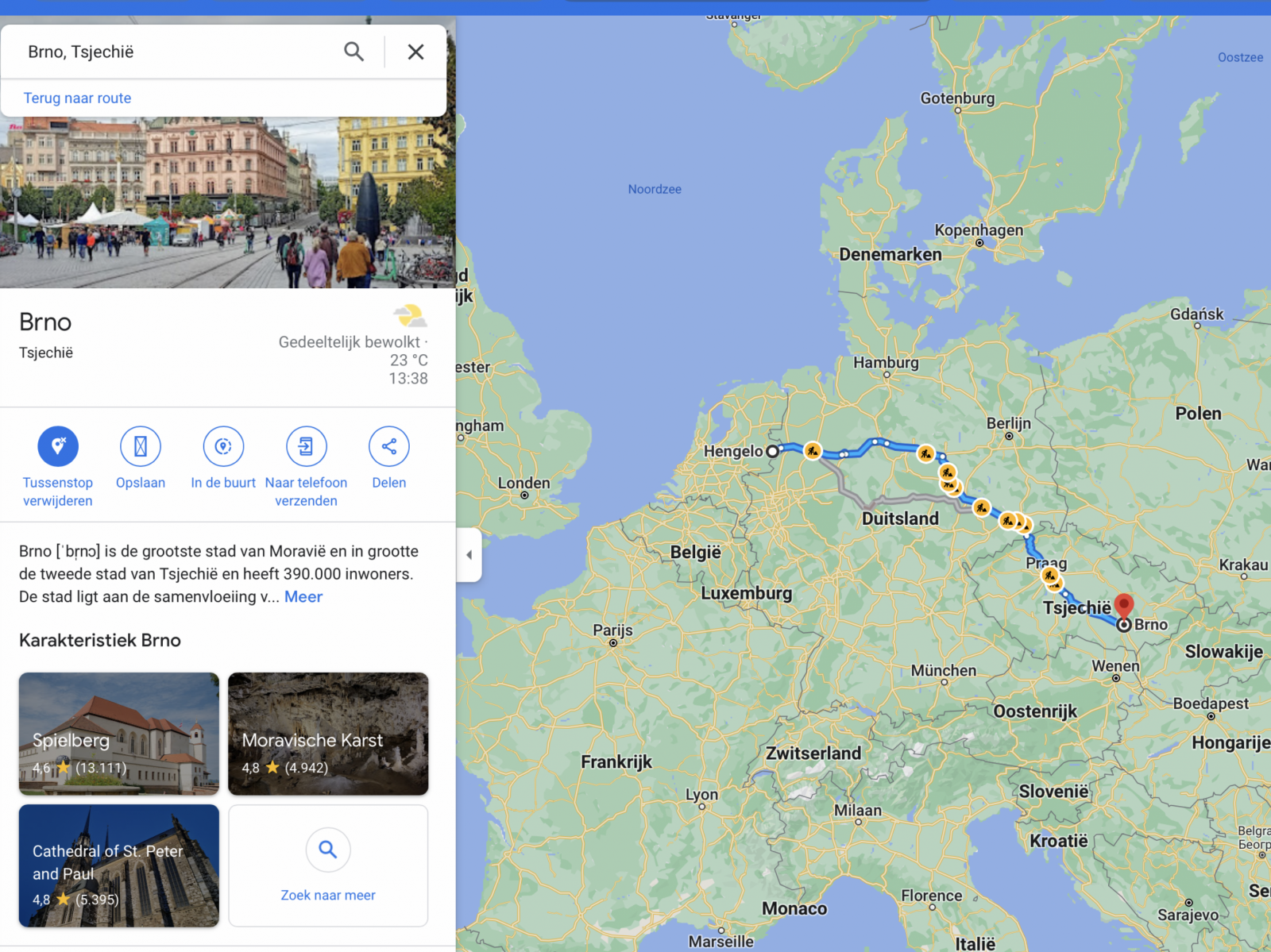Viewport: 1271px width, 952px height.
Task: Open the Moravische Karst card
Action: coord(328,734)
